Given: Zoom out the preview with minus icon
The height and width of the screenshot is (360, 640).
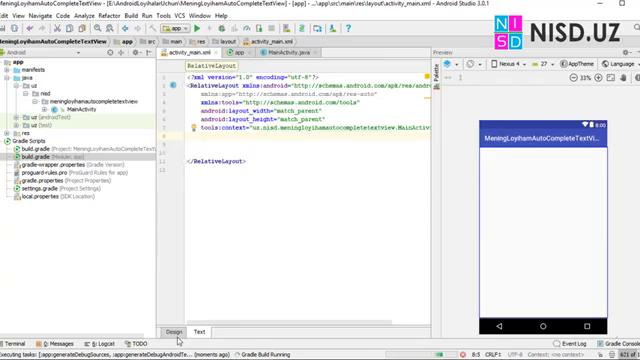Looking at the screenshot, I should pos(573,78).
